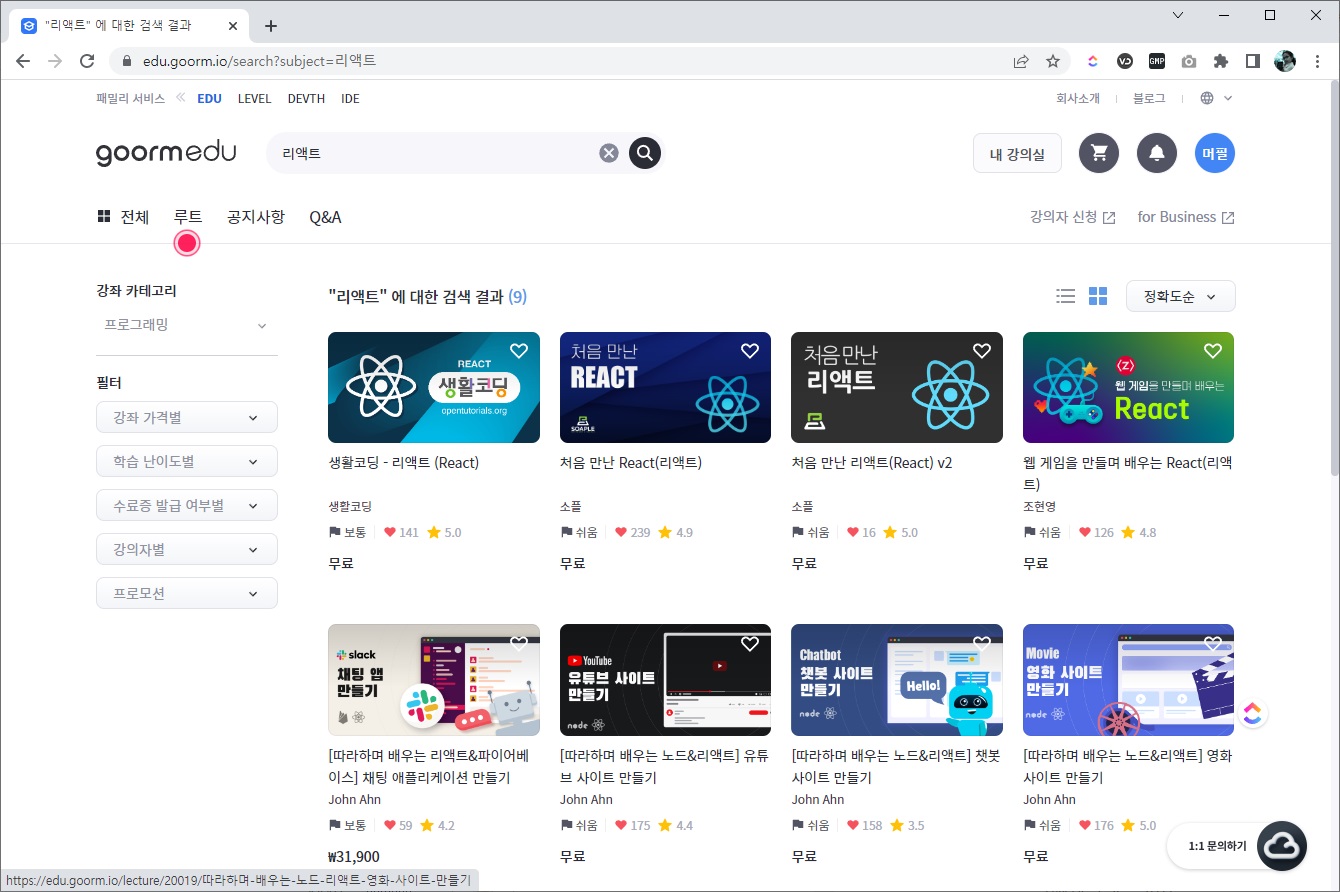Open the 머필 profile avatar menu

[1215, 153]
